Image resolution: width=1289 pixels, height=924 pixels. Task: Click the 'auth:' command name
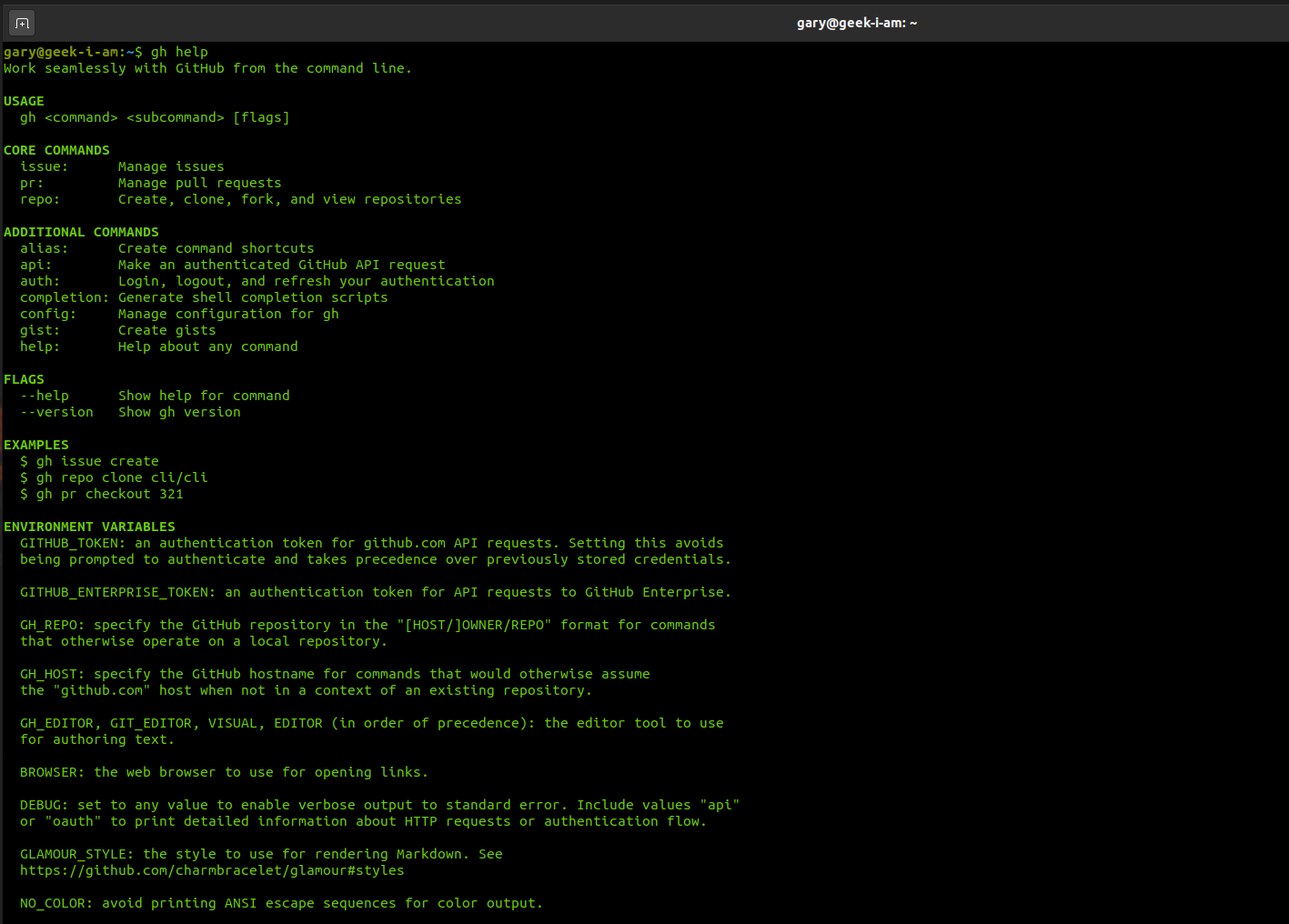click(40, 281)
